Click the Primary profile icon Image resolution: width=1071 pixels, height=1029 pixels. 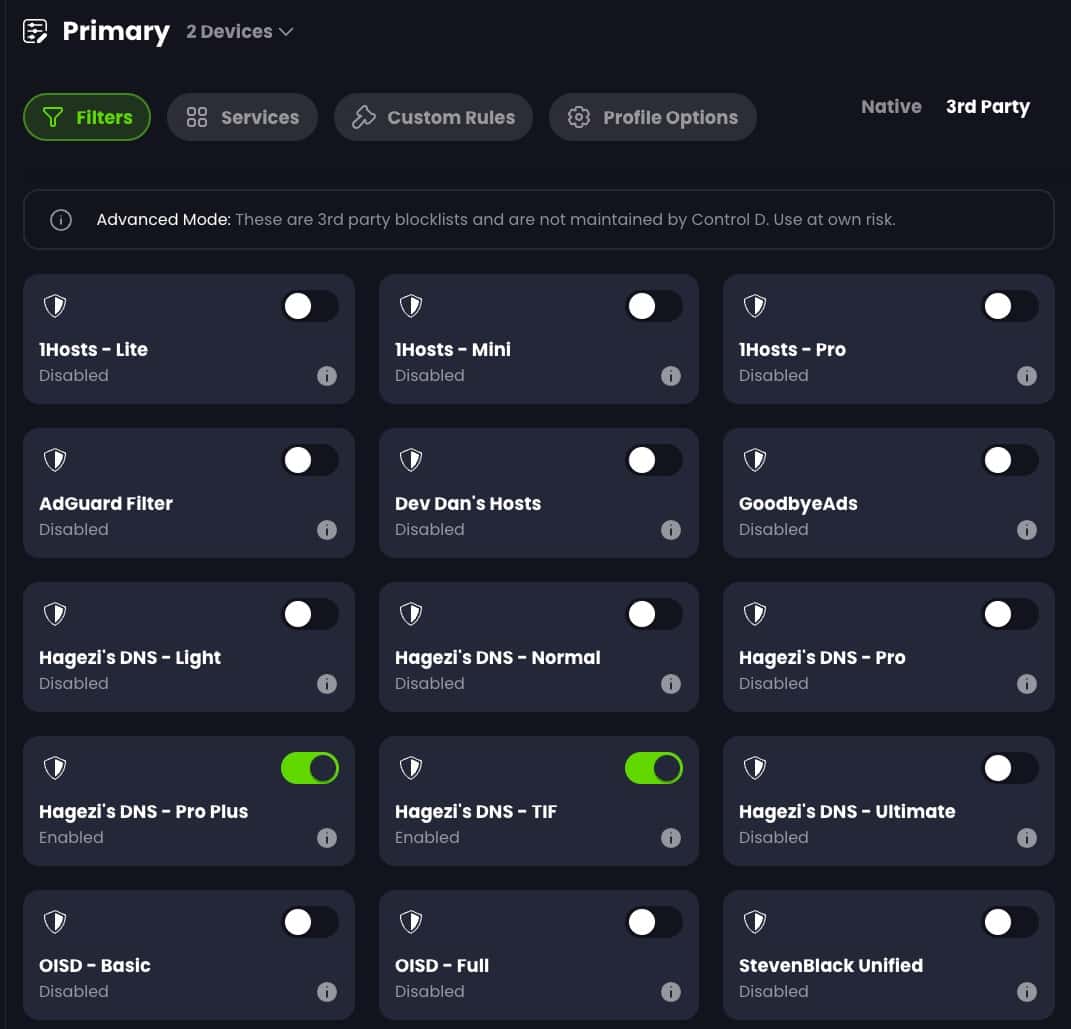[x=35, y=31]
